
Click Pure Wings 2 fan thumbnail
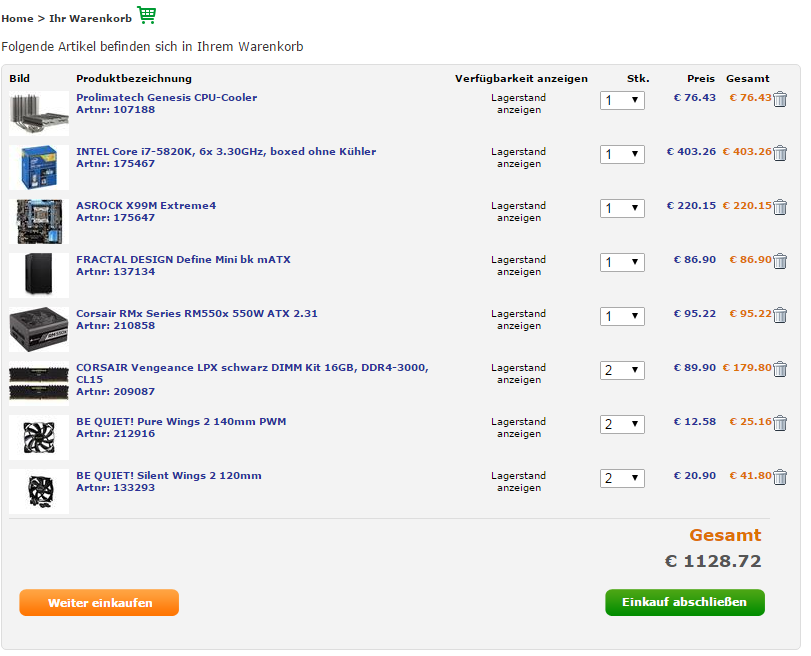pos(39,437)
